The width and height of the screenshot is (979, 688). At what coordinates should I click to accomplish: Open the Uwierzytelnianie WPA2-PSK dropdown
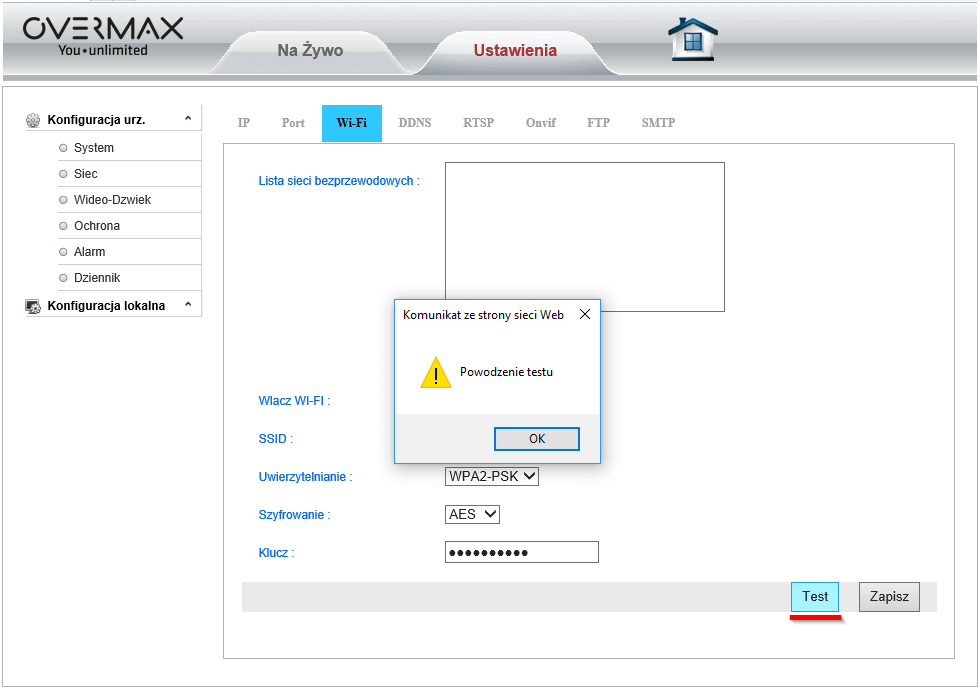pos(491,477)
